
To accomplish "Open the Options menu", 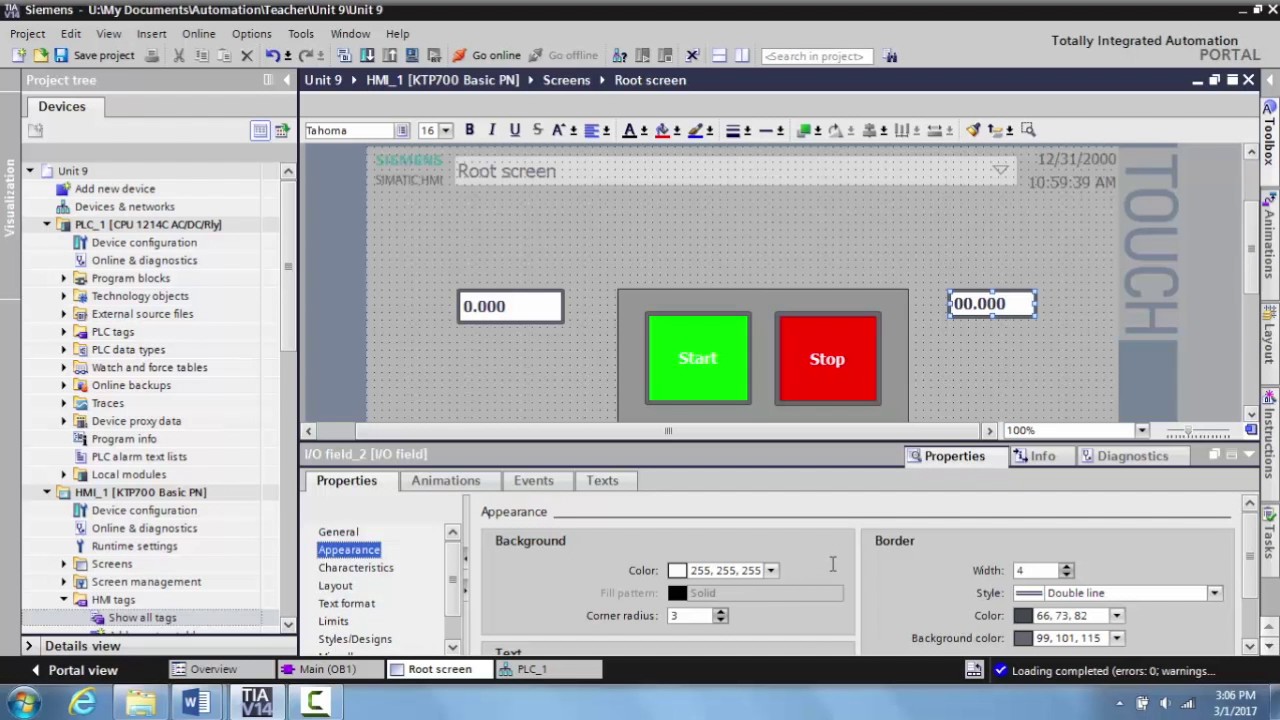I will pos(251,34).
